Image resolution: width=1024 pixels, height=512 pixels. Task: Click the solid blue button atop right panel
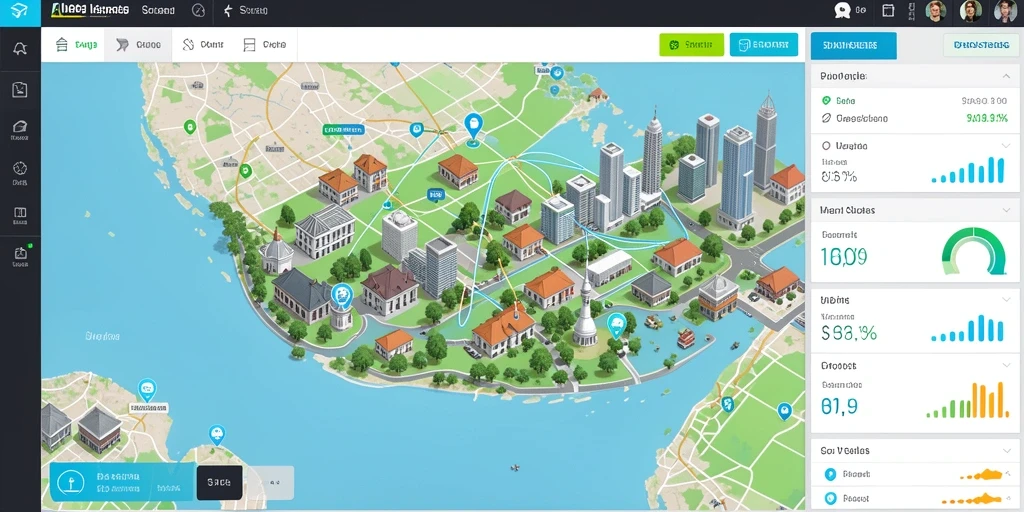854,46
